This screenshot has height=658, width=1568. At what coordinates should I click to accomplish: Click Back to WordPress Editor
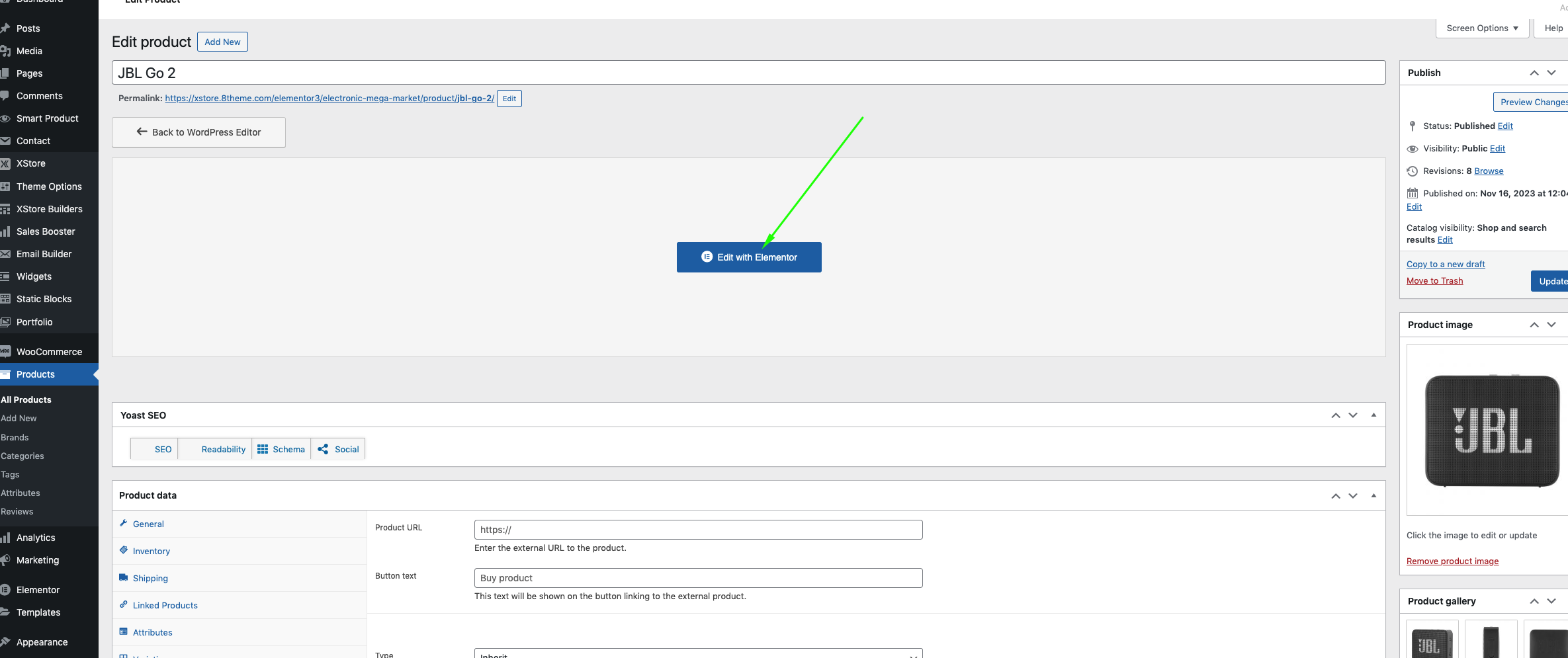click(x=198, y=132)
